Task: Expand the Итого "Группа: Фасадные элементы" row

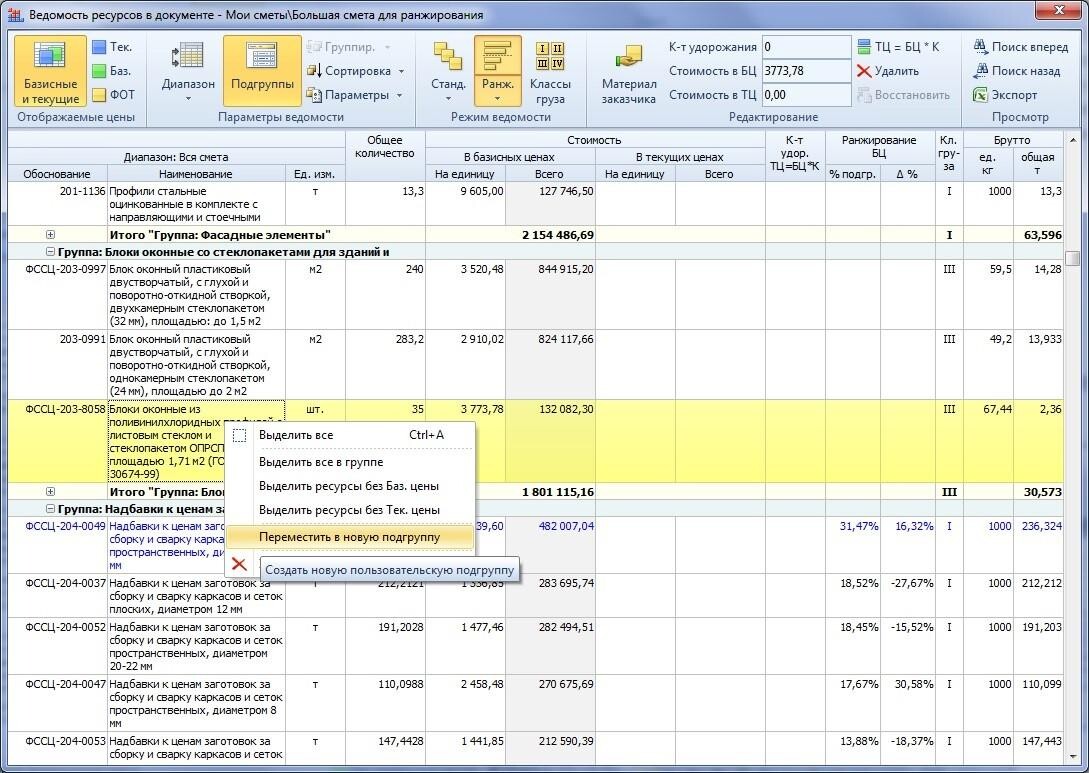Action: point(50,235)
